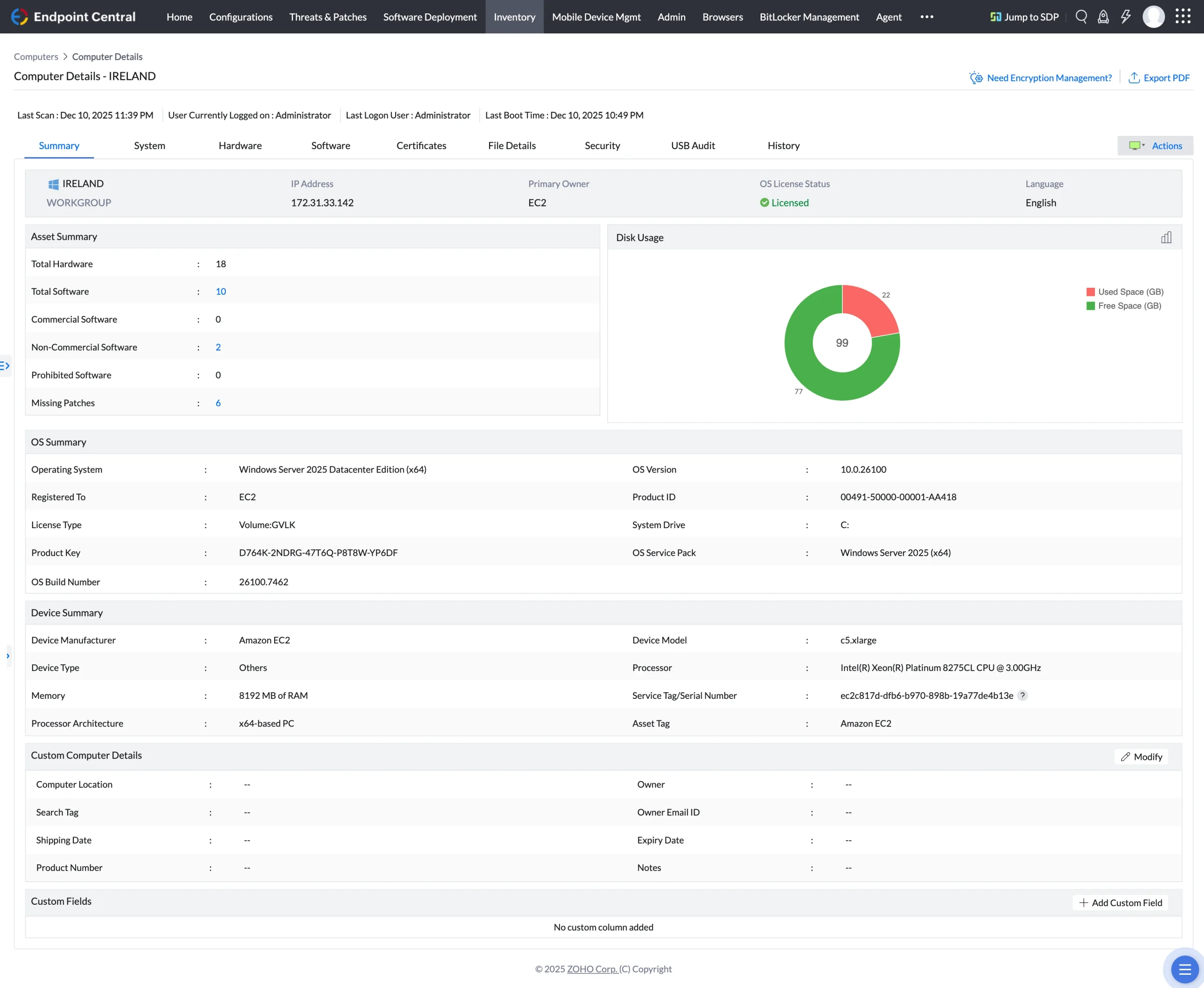Open the Admin menu
The image size is (1204, 988).
(x=671, y=17)
